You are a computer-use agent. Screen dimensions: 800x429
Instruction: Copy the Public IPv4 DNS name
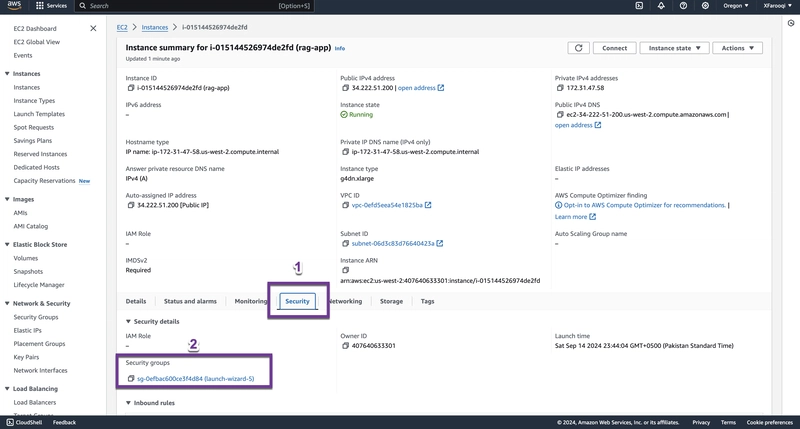tap(560, 115)
